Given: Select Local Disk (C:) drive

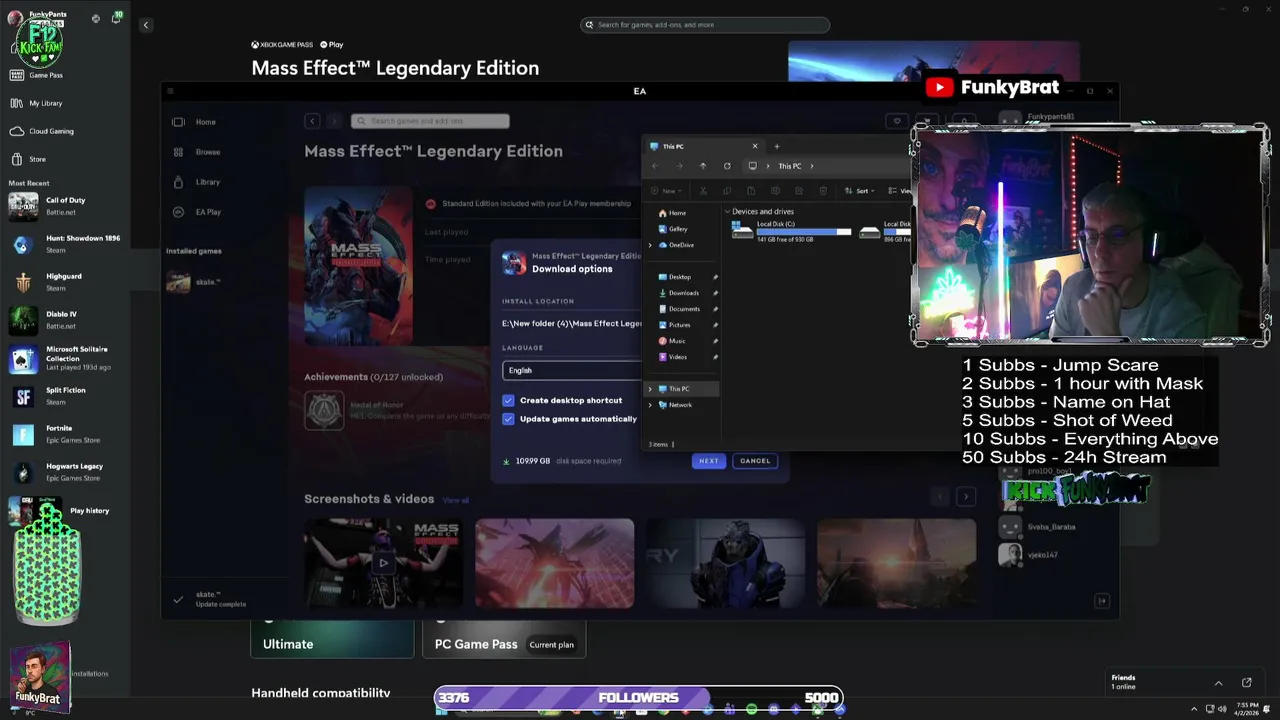Looking at the screenshot, I should [x=792, y=231].
